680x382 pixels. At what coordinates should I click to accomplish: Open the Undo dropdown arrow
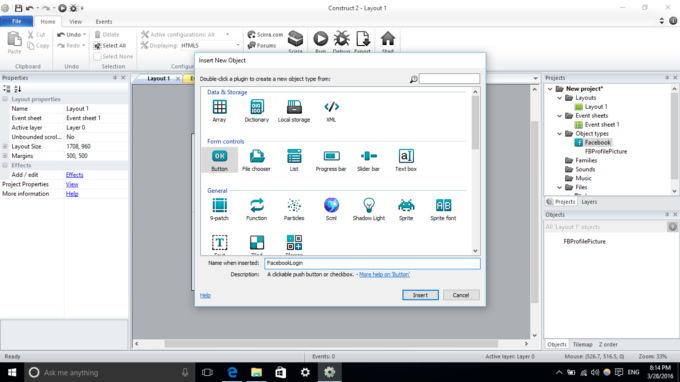tap(84, 34)
